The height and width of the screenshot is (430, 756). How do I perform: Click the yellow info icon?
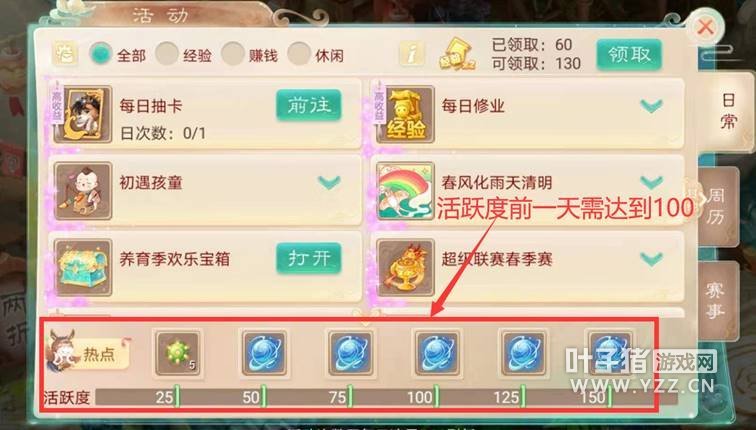(411, 54)
